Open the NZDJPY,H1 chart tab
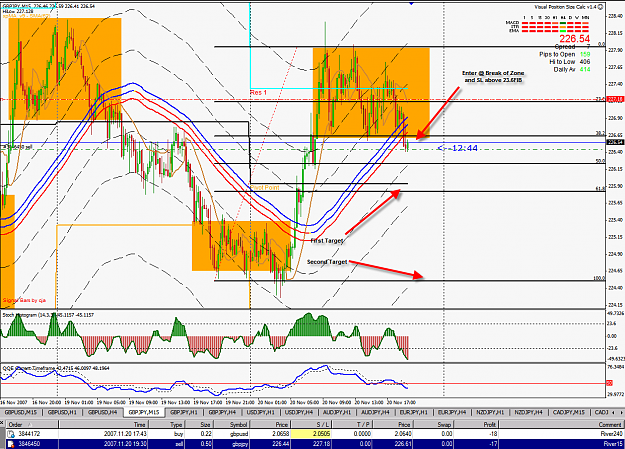Viewport: 625px width, 449px height. [x=490, y=412]
